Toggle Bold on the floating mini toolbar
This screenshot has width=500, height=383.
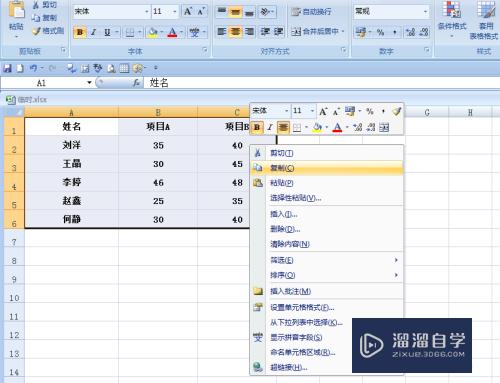pyautogui.click(x=257, y=127)
